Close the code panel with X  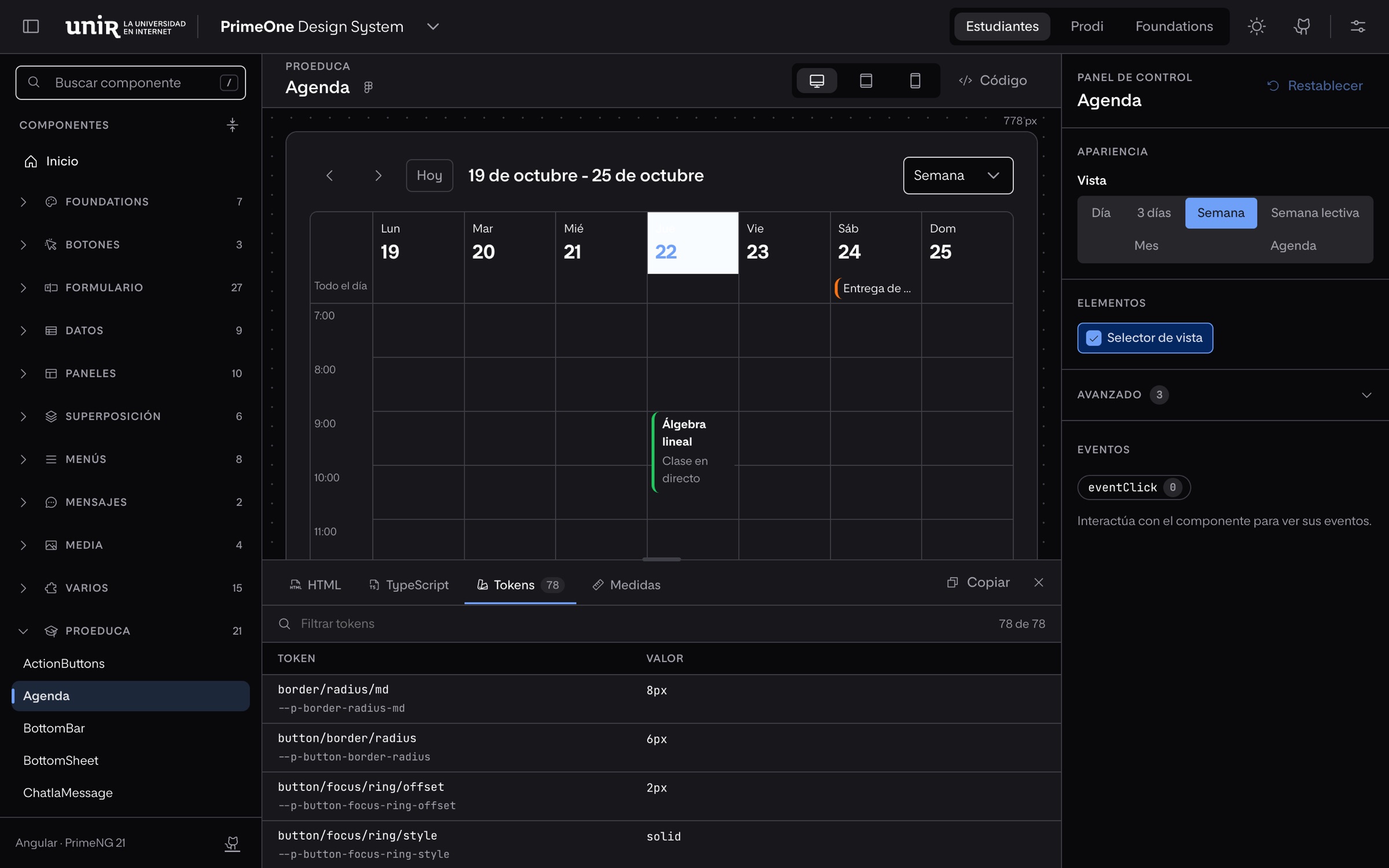(x=1038, y=582)
